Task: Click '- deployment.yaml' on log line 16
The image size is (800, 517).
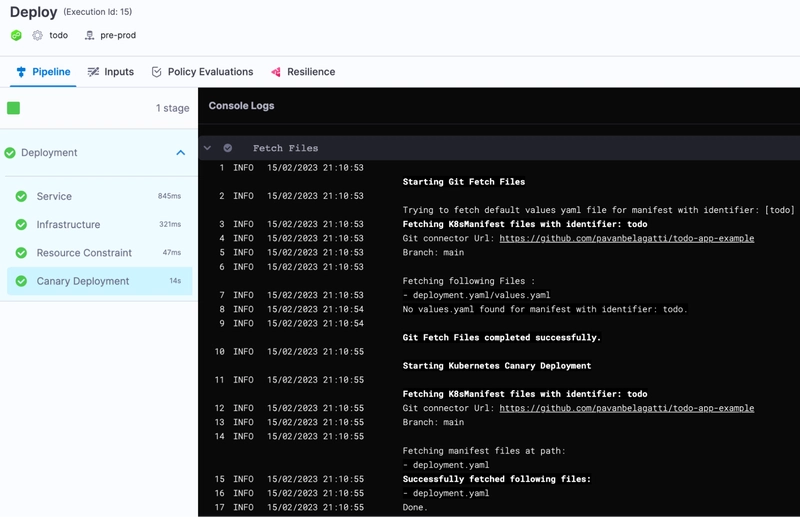Action: tap(446, 494)
